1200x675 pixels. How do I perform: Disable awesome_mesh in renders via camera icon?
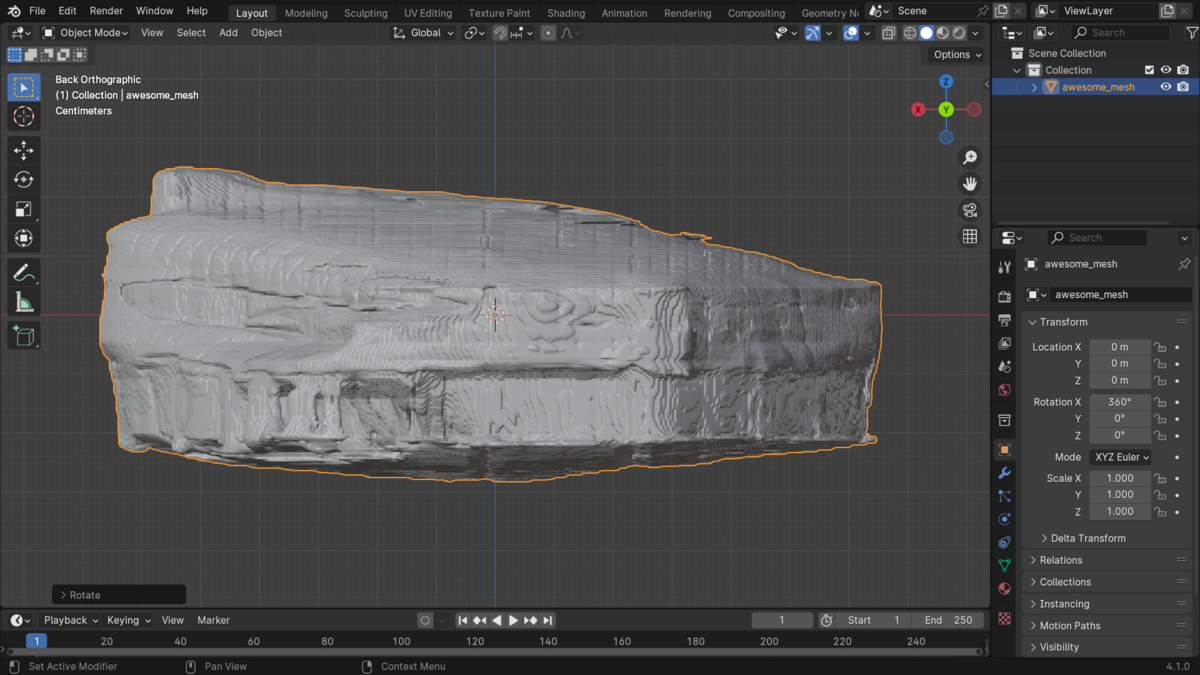1183,87
